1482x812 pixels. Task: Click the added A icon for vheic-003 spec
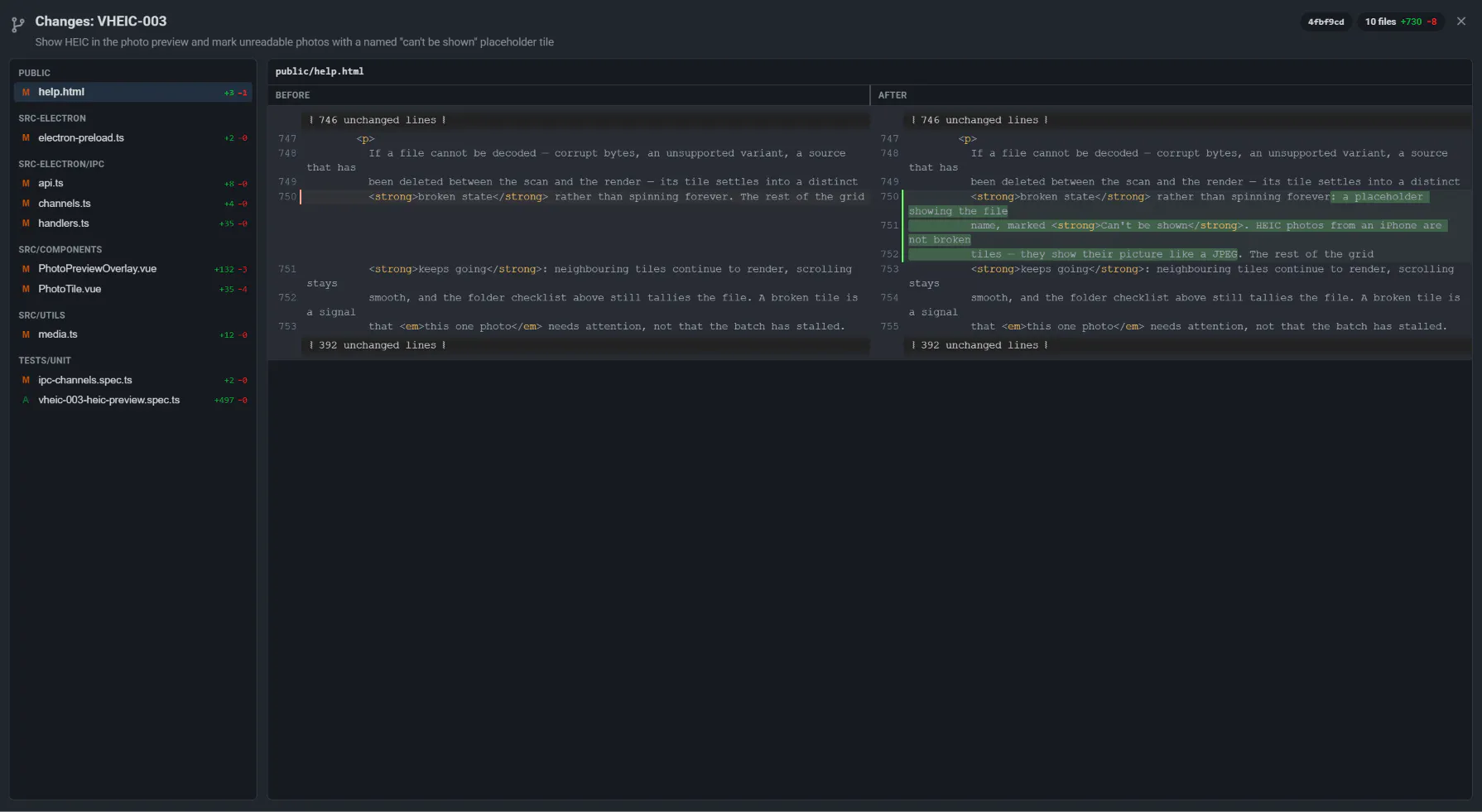pos(26,400)
